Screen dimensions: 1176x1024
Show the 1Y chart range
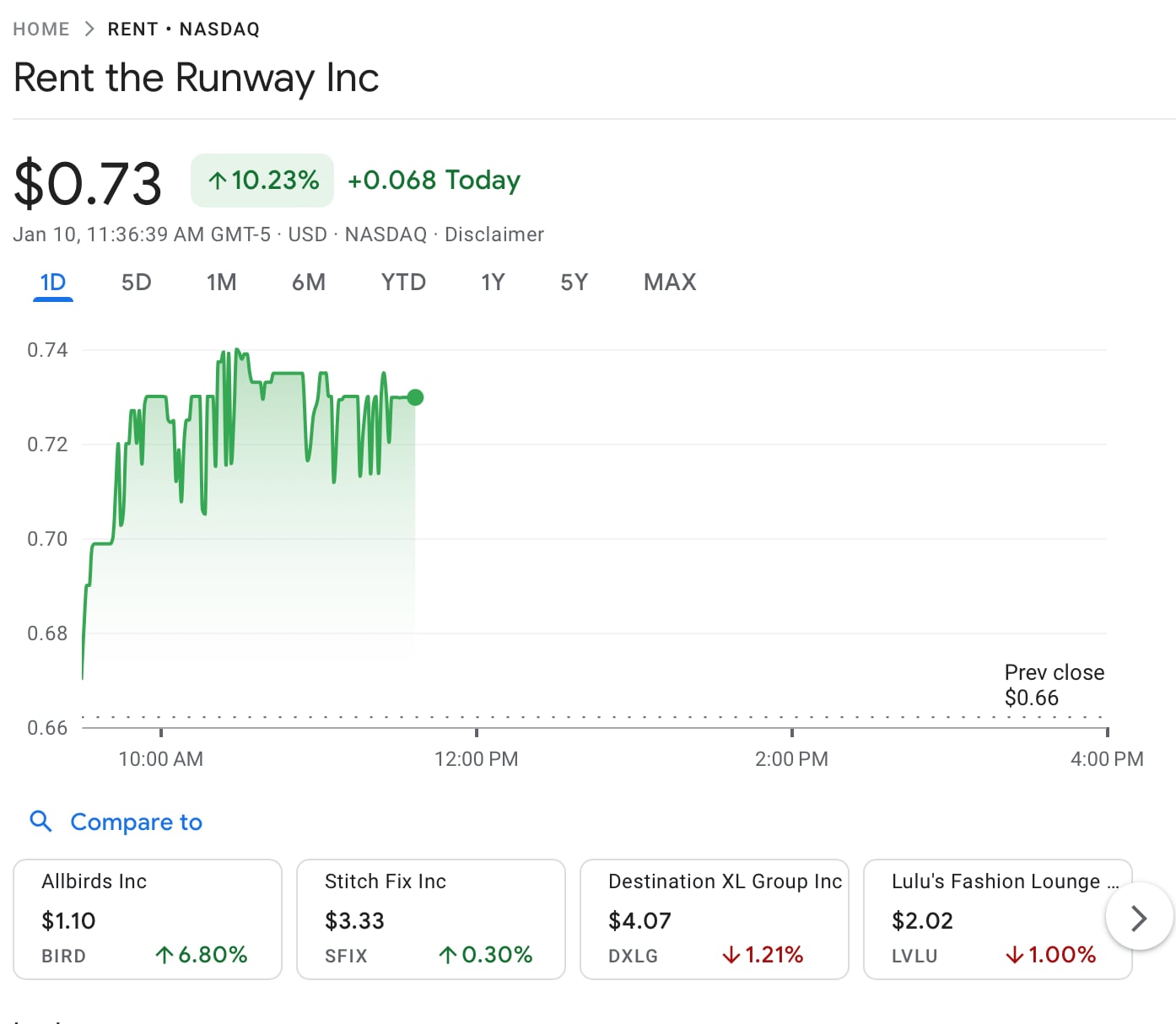[x=493, y=282]
